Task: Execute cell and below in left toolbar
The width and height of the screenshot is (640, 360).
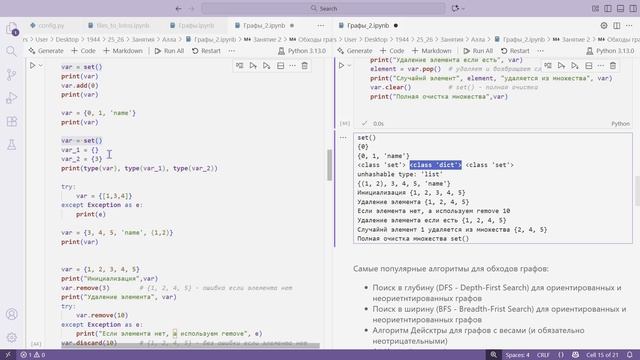Action: click(x=267, y=66)
